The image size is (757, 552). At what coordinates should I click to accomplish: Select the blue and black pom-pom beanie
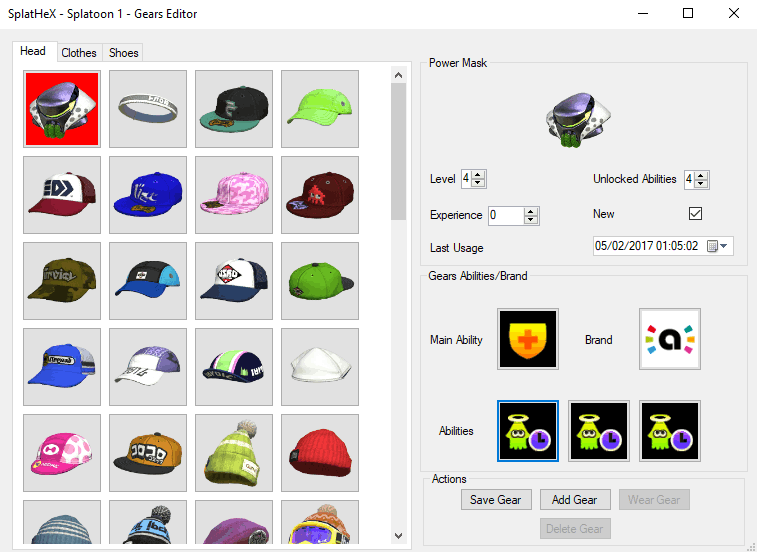(148, 522)
